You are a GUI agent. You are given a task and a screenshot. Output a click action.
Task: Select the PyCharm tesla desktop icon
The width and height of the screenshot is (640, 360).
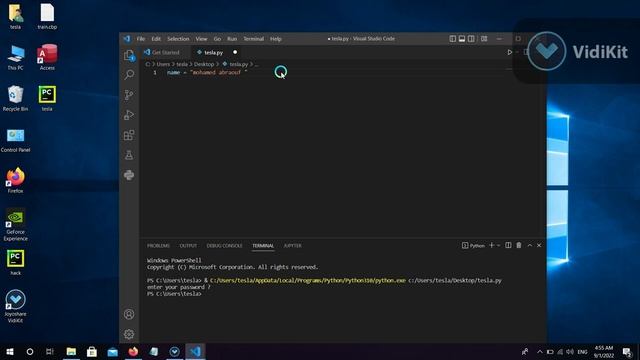[x=47, y=98]
